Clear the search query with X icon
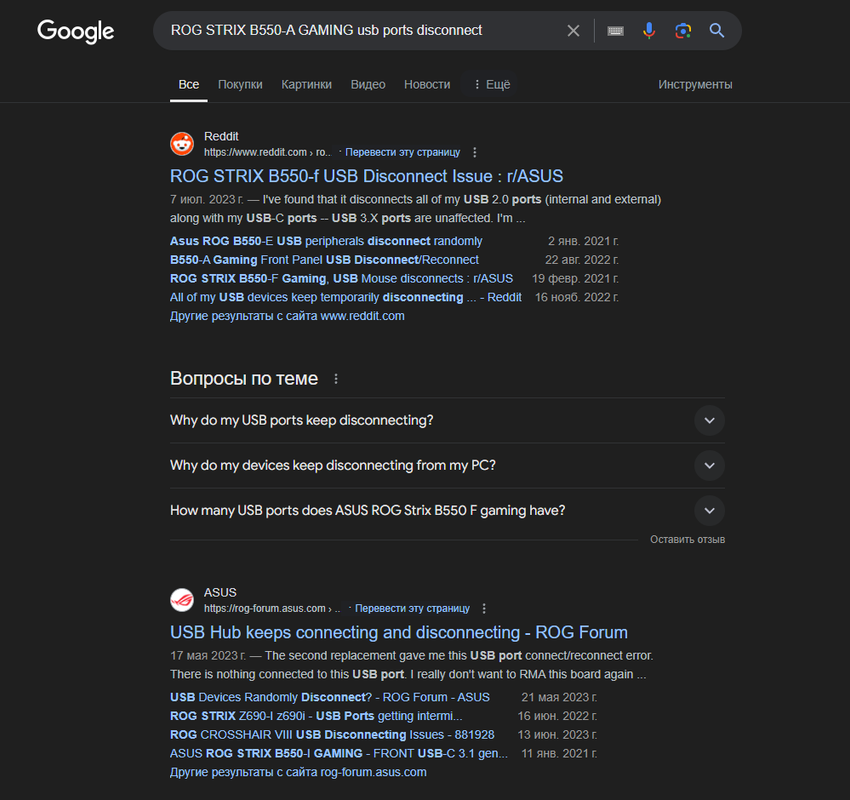Screen dimensions: 850x800 click(x=573, y=31)
